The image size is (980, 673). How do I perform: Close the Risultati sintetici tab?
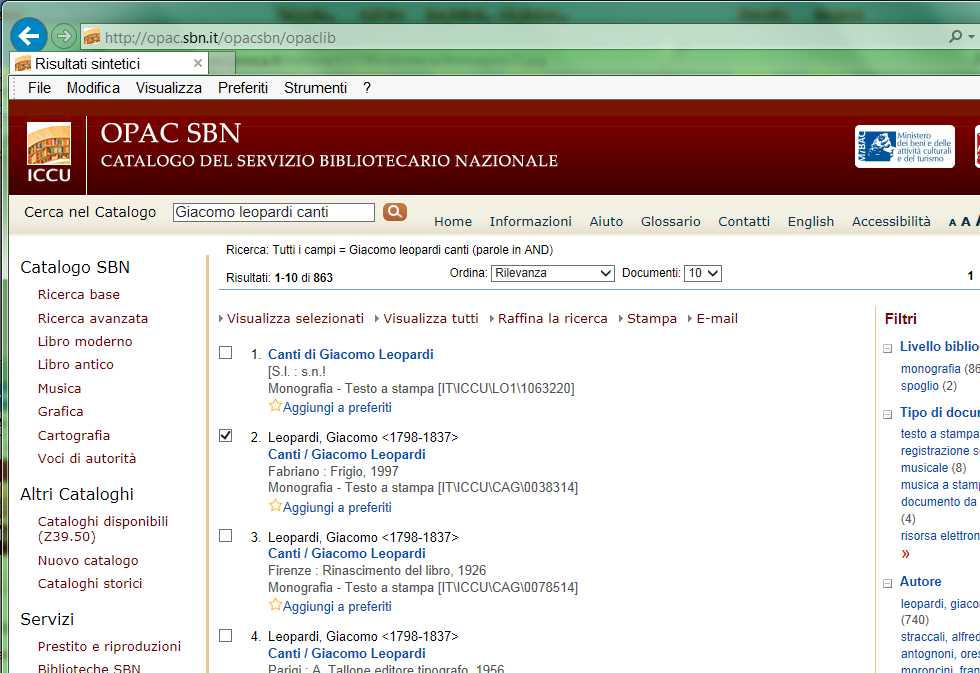tap(198, 63)
